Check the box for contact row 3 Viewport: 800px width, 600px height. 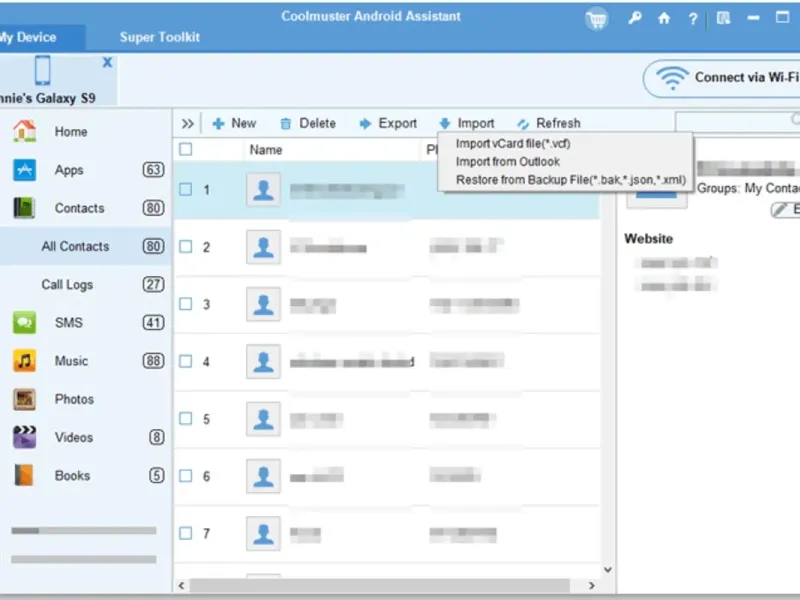click(186, 304)
